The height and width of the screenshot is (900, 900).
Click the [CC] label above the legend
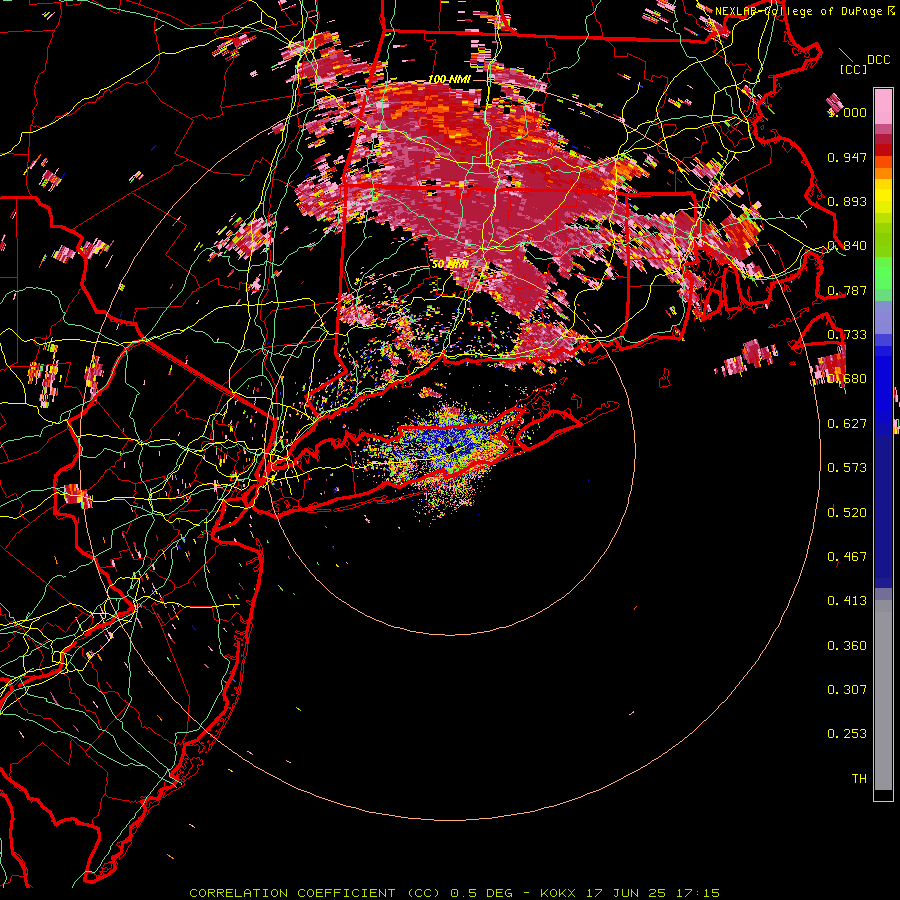[x=854, y=69]
